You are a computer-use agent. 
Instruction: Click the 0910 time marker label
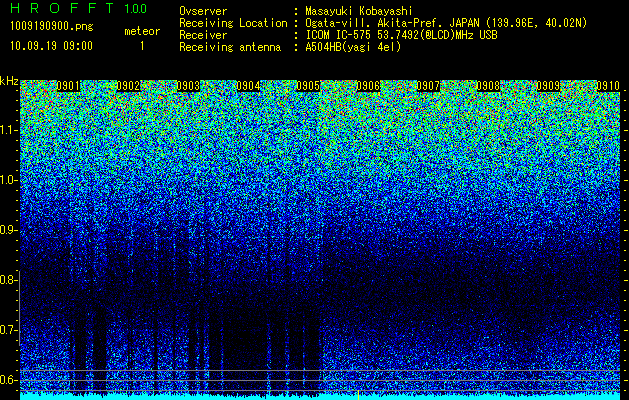pos(608,86)
